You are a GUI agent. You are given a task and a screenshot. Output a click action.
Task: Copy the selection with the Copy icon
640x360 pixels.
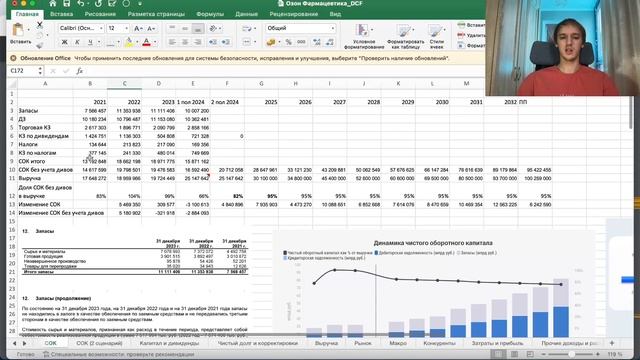pos(40,36)
